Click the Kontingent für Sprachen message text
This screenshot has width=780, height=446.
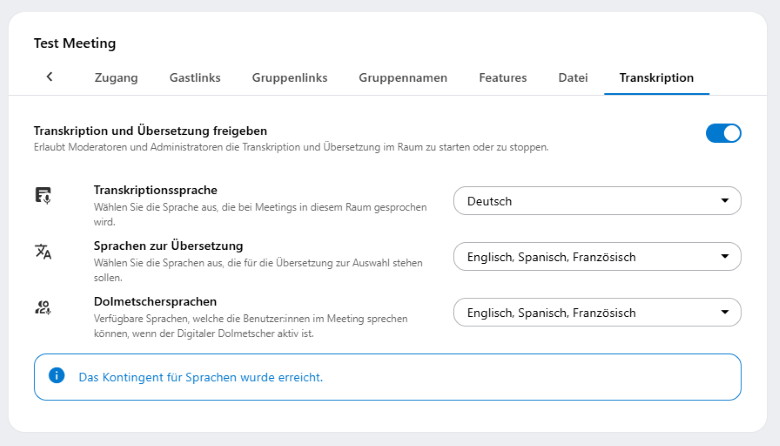tap(200, 377)
